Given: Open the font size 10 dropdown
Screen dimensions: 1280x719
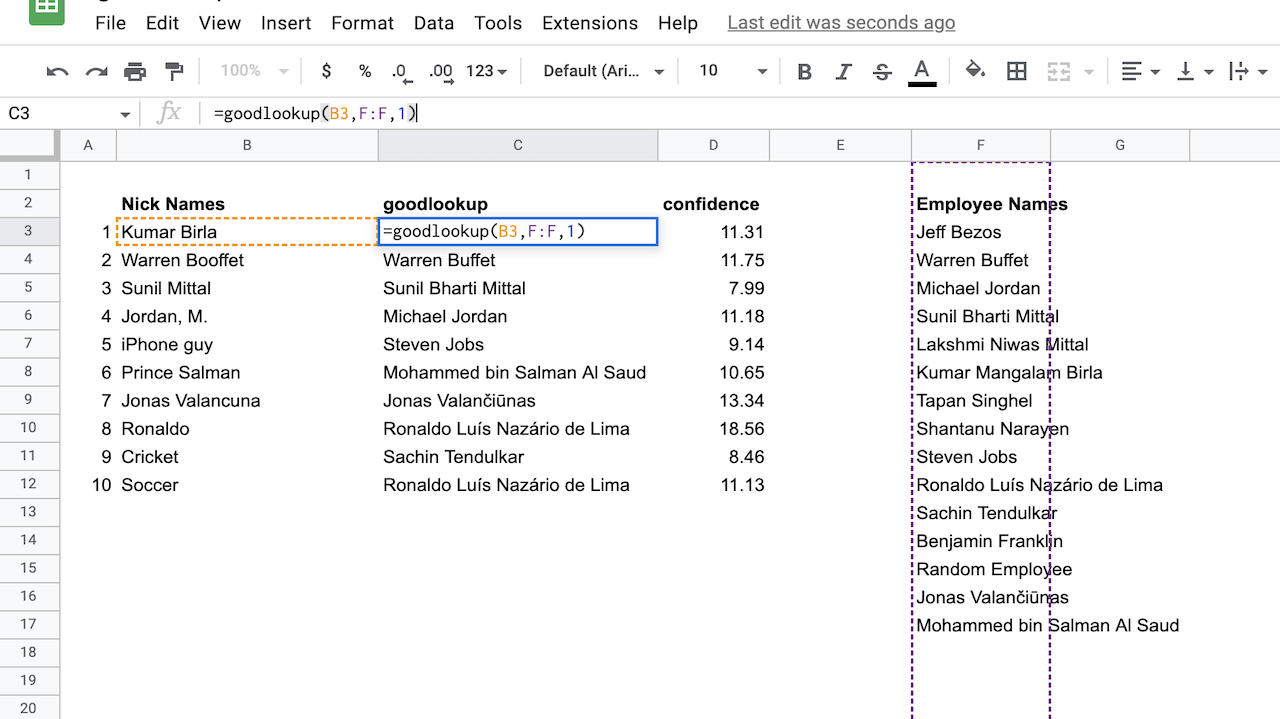Looking at the screenshot, I should [733, 71].
